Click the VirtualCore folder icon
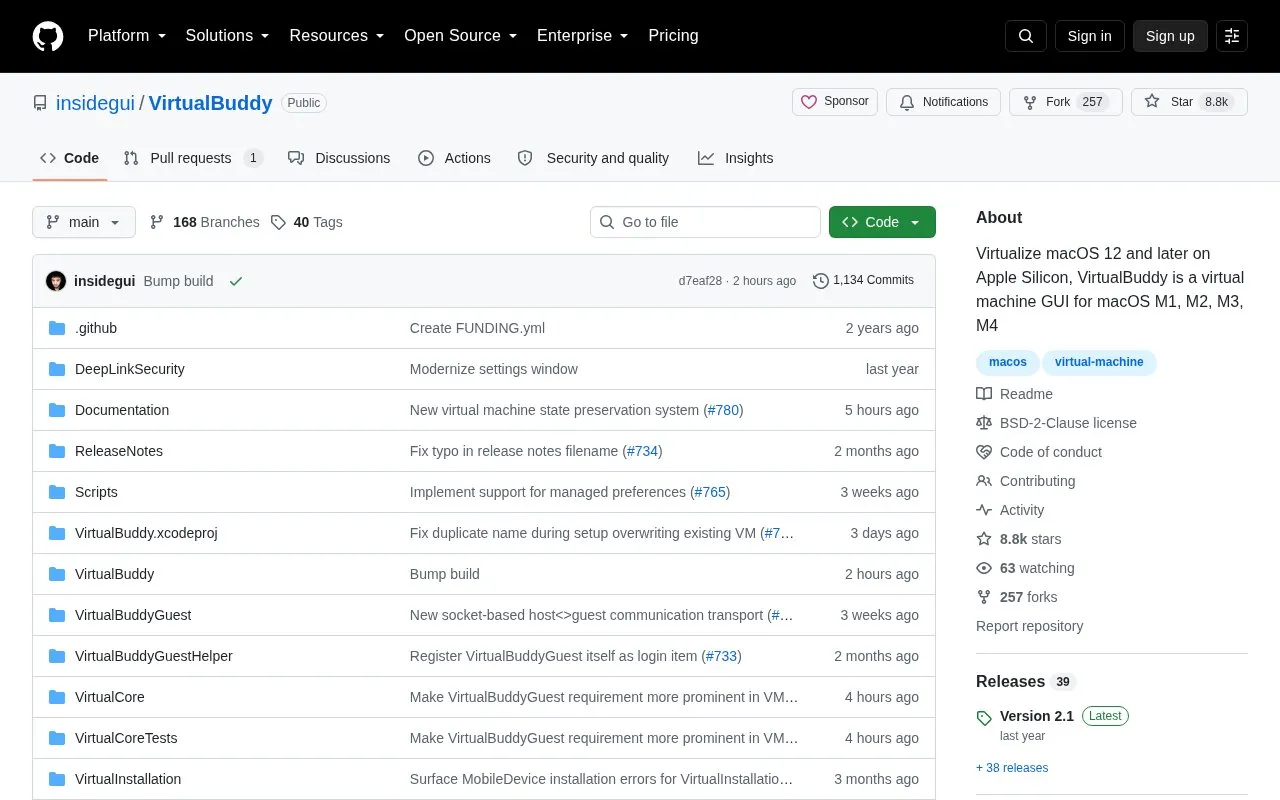Viewport: 1280px width, 800px height. point(57,697)
